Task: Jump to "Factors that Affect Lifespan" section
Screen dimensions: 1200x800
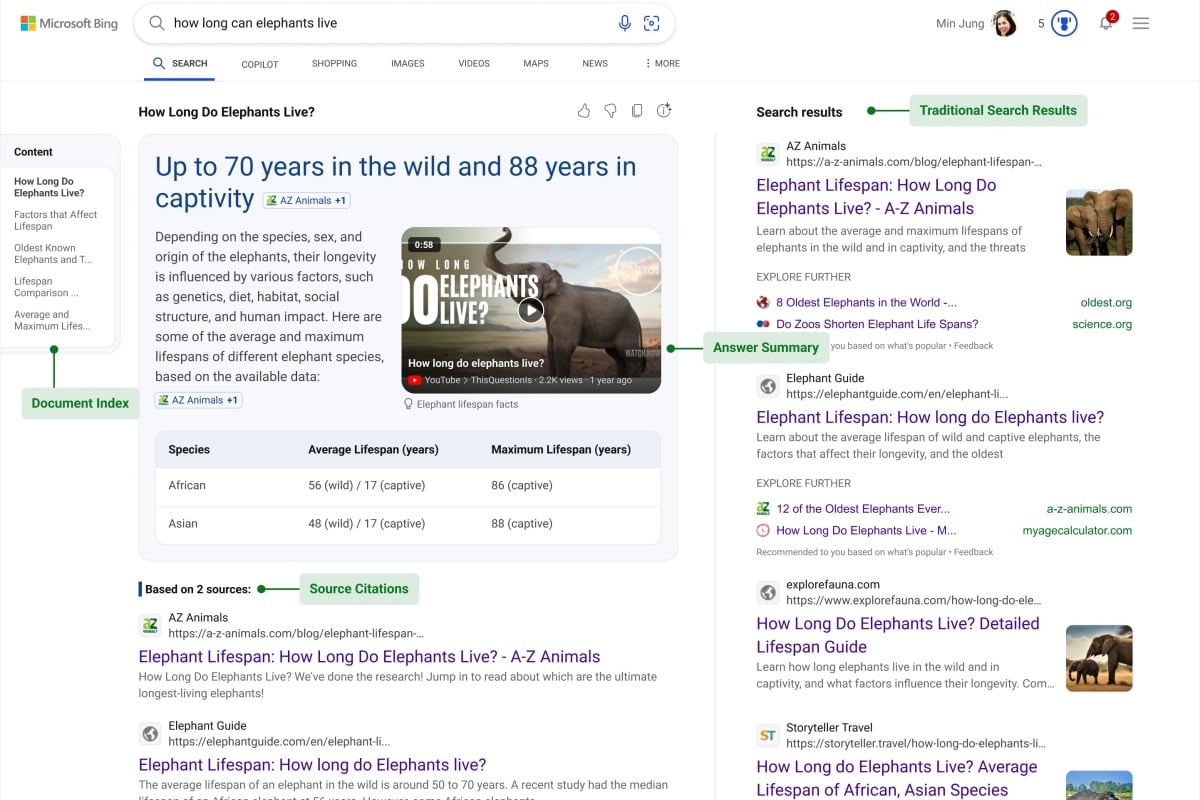Action: coord(56,220)
